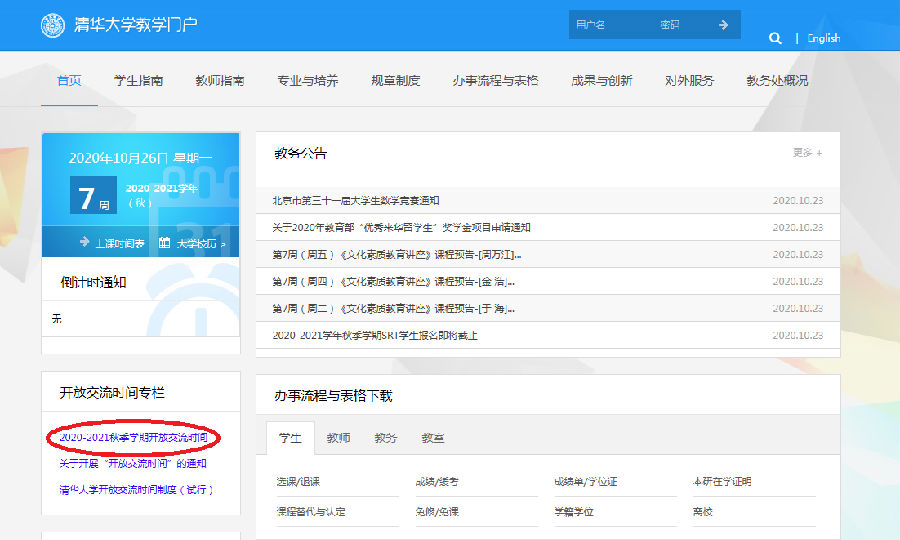Click the login arrow button

(723, 25)
